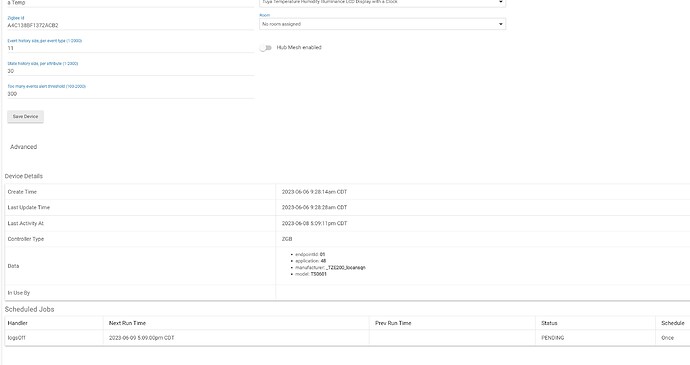Click the Device Details heading
The height and width of the screenshot is (365, 690).
click(x=24, y=176)
